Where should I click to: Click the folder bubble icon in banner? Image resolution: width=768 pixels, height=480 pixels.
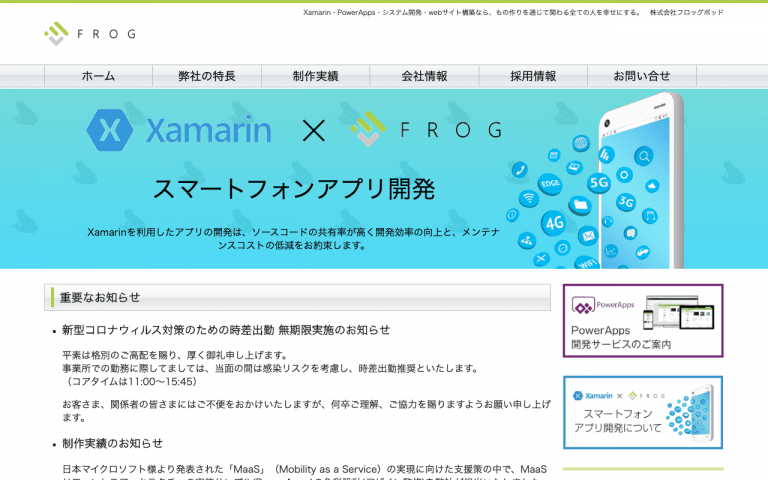pos(581,204)
